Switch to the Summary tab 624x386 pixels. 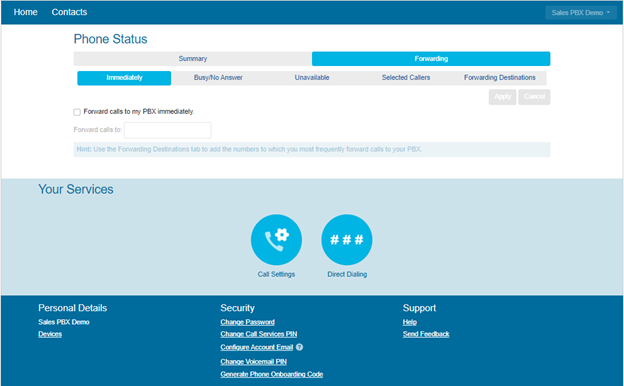click(x=193, y=58)
